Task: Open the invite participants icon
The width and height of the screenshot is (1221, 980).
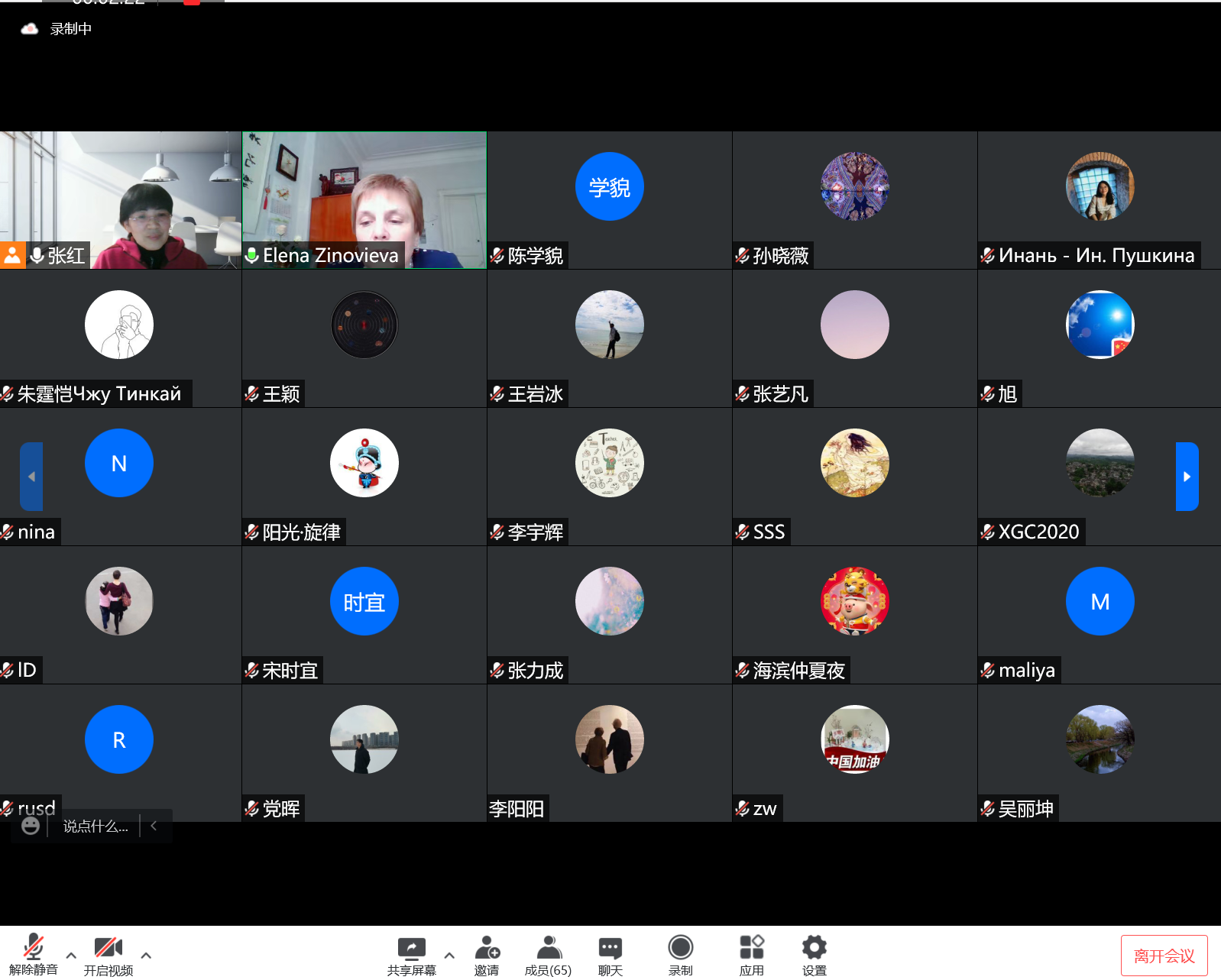Action: click(x=487, y=949)
